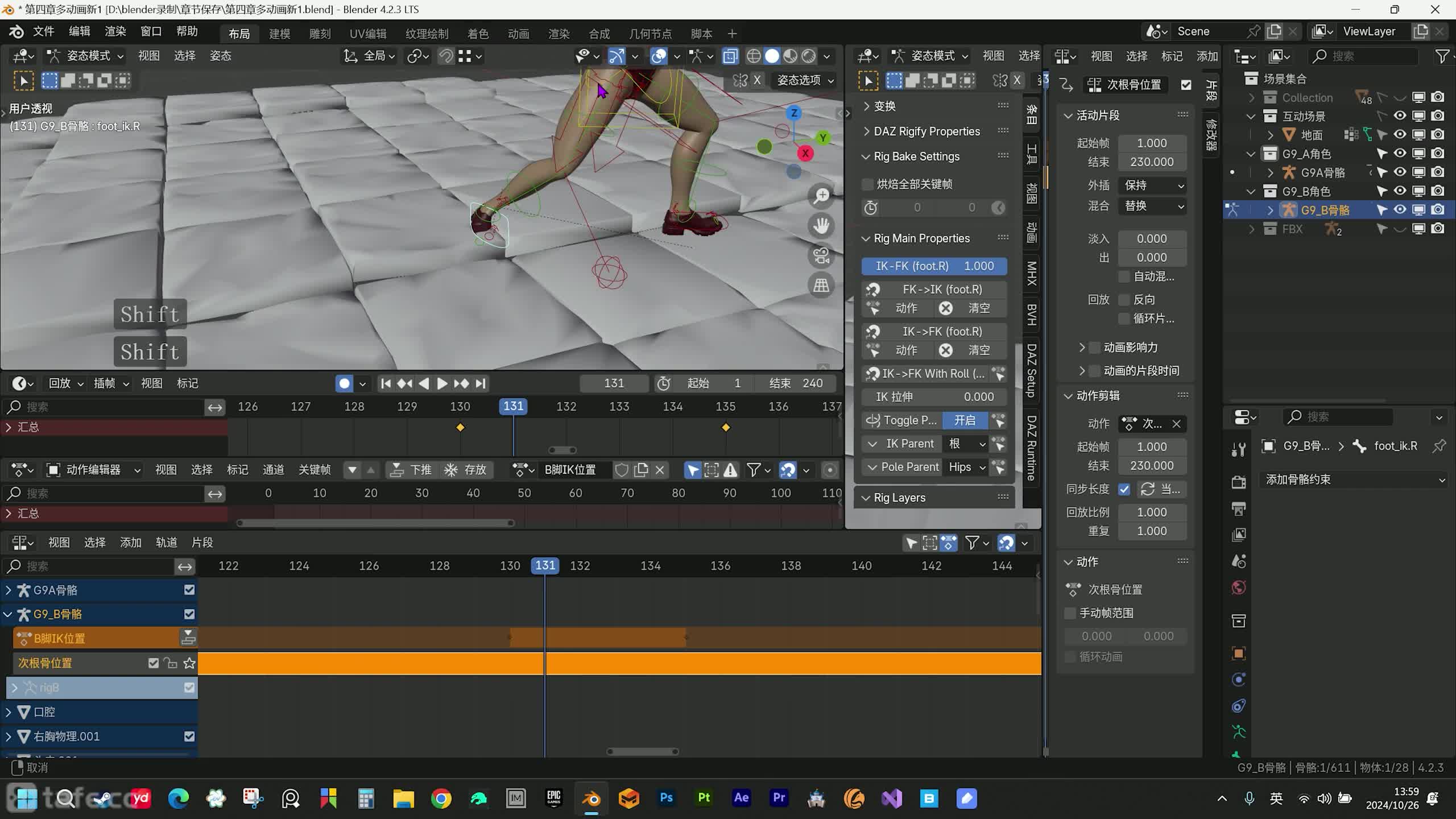
Task: Toggle 同步长度 checkbox
Action: click(1124, 489)
